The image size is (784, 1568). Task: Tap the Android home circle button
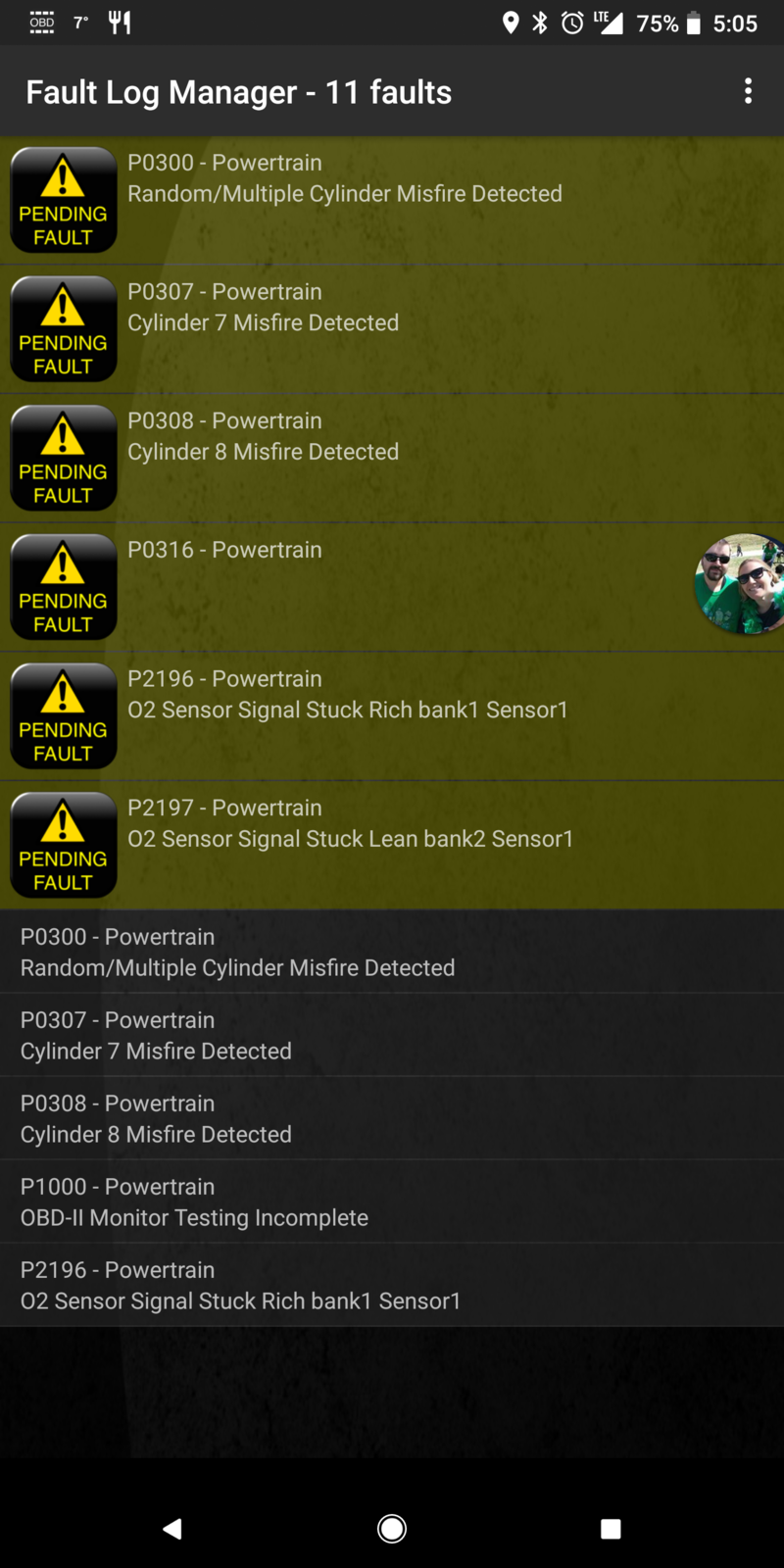coord(392,1528)
